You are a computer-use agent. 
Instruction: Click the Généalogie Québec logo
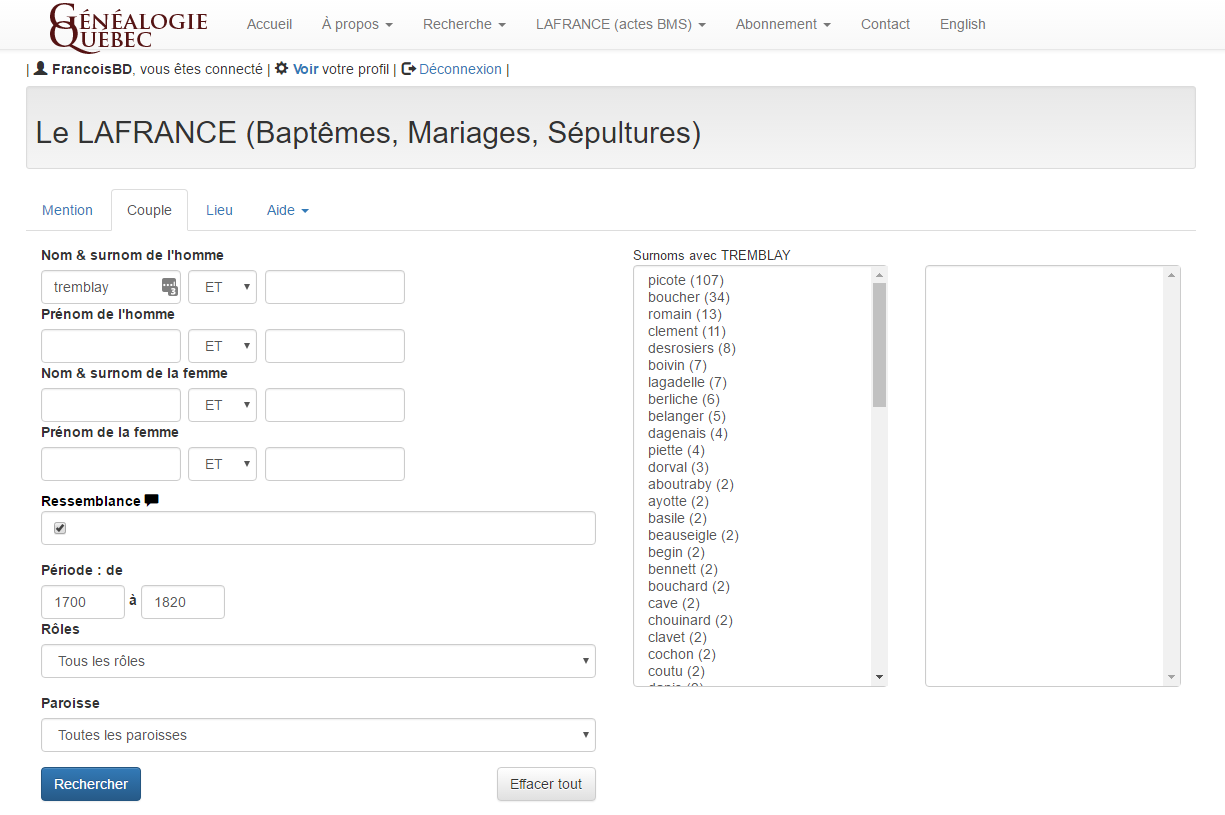click(128, 27)
